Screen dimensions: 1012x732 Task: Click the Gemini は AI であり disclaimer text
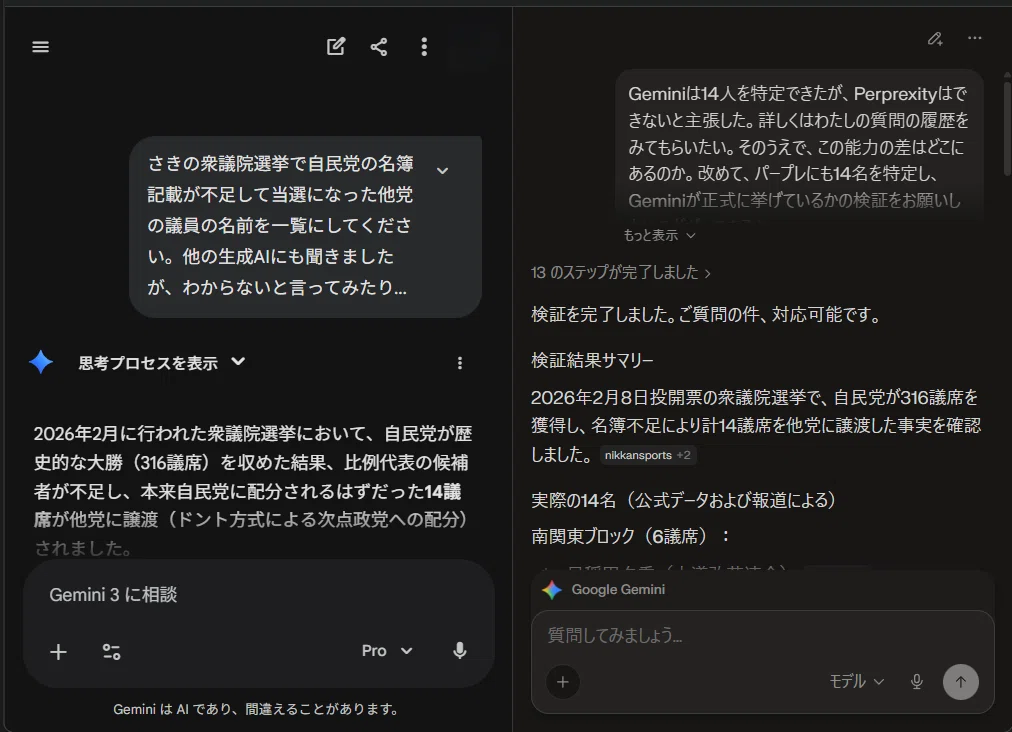coord(256,709)
